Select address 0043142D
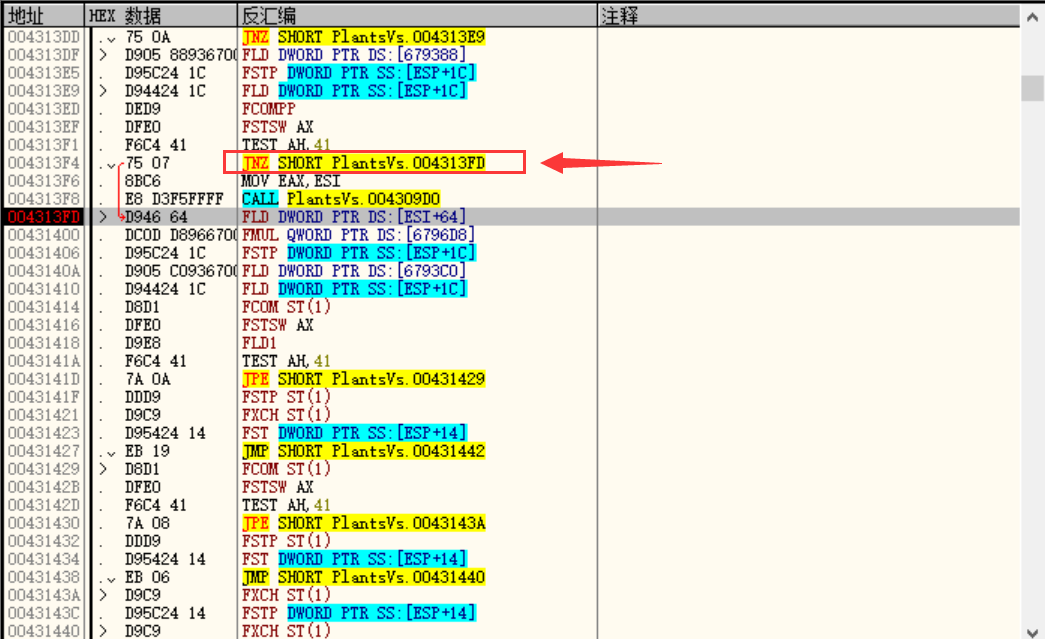Screen dimensions: 1045x639 (x=44, y=504)
